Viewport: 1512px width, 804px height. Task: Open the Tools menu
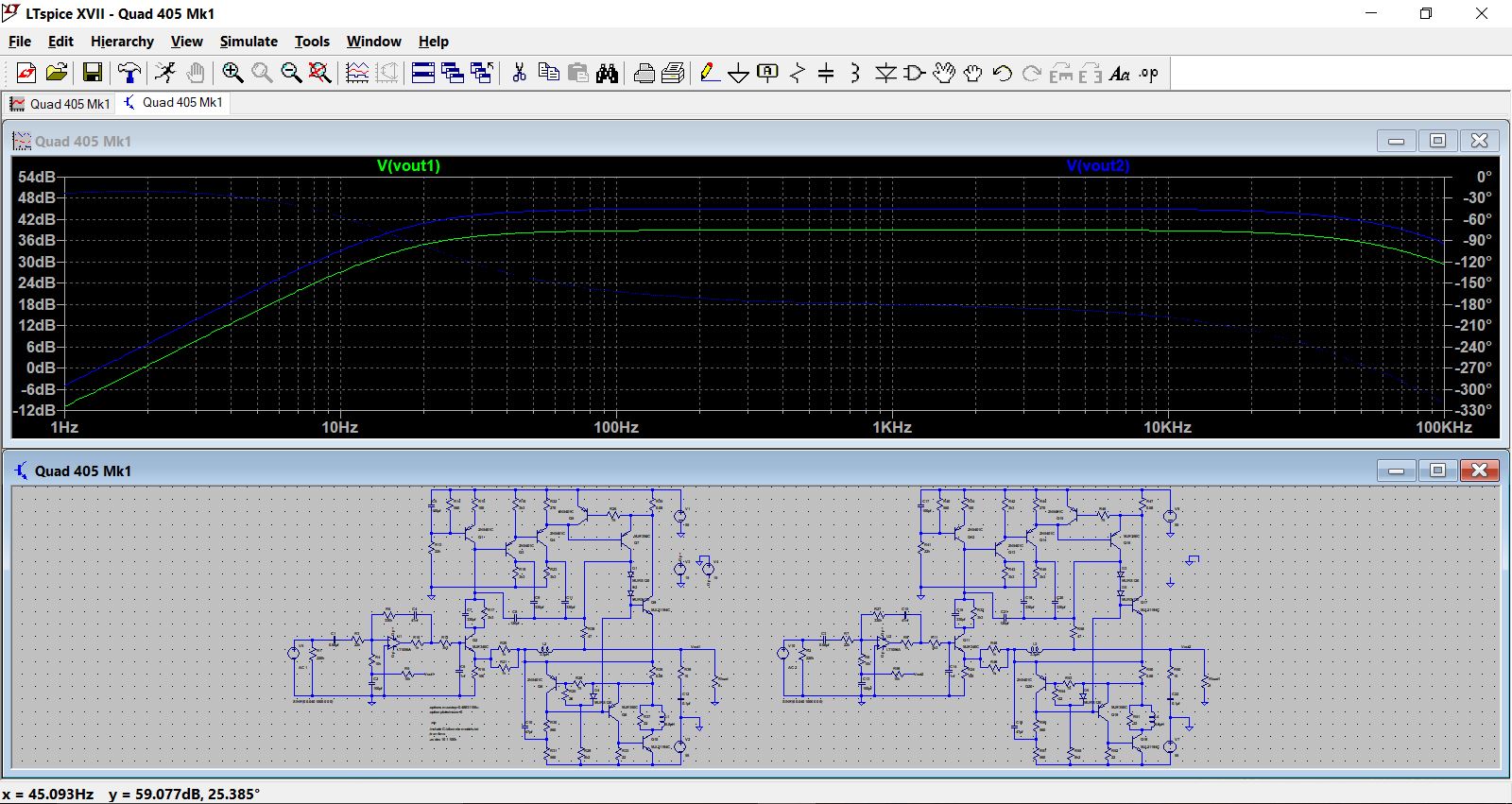click(x=312, y=42)
